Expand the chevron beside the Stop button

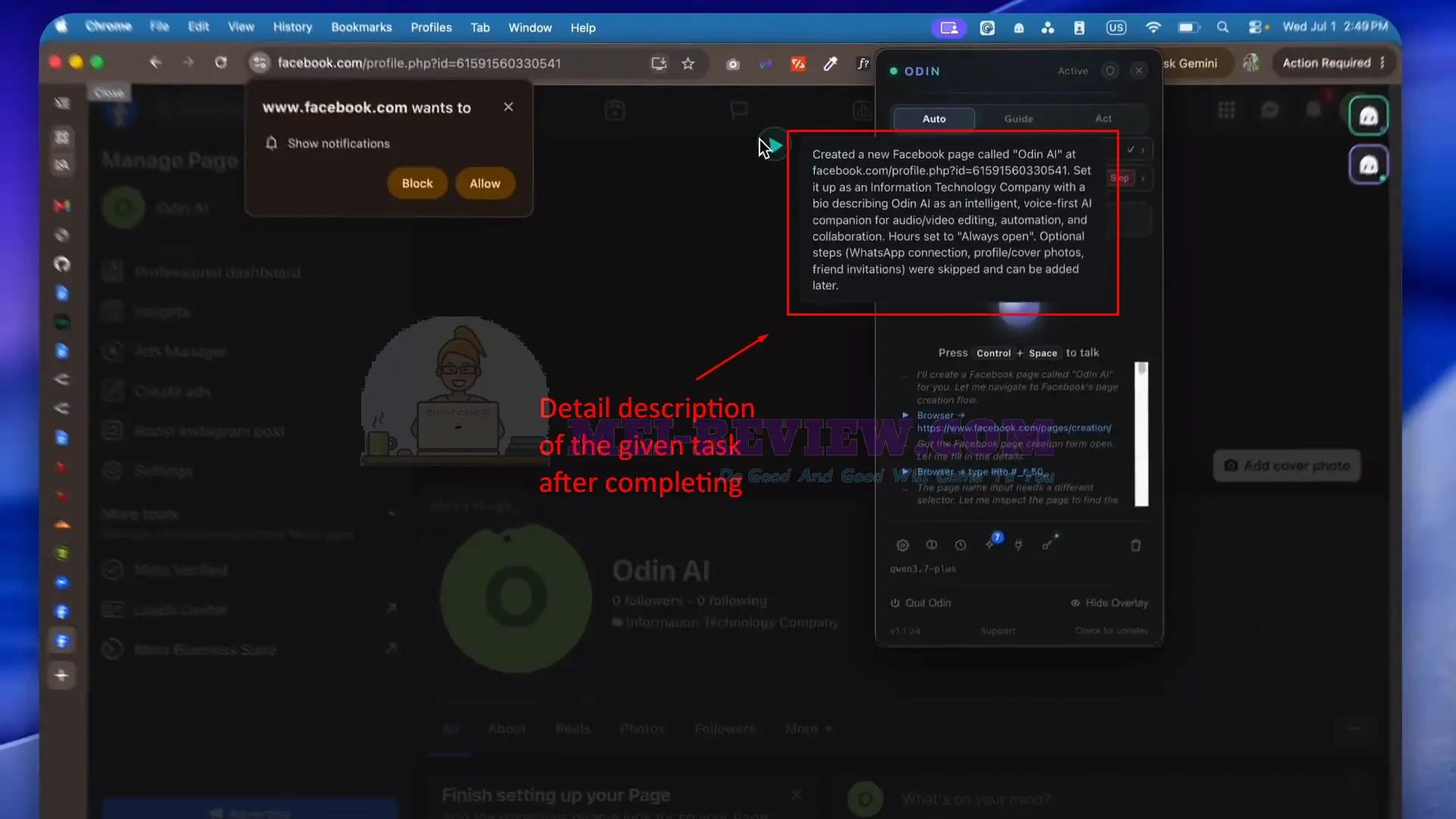(x=1143, y=178)
